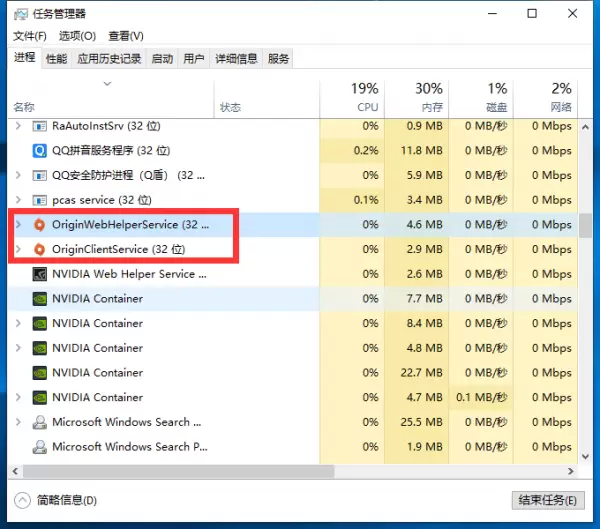The image size is (600, 529).
Task: Select the NVIDIA Web Helper Service row text
Action: click(129, 274)
